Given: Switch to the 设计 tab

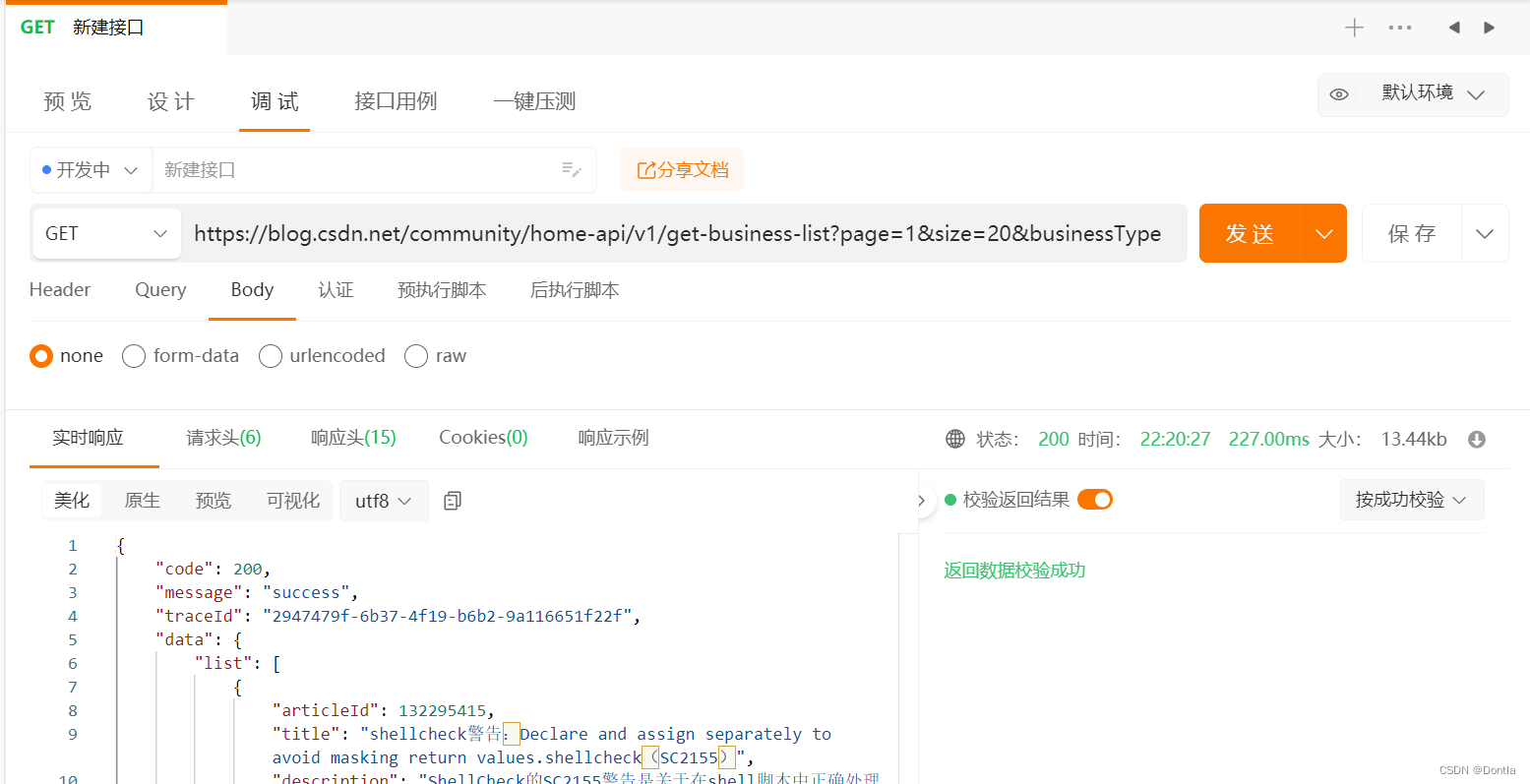Looking at the screenshot, I should coord(171,101).
